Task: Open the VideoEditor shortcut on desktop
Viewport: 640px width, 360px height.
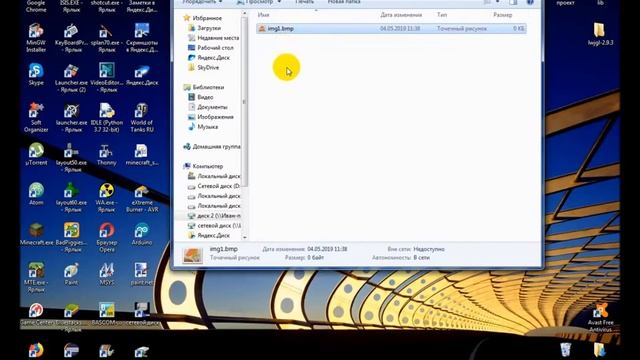Action: [107, 78]
